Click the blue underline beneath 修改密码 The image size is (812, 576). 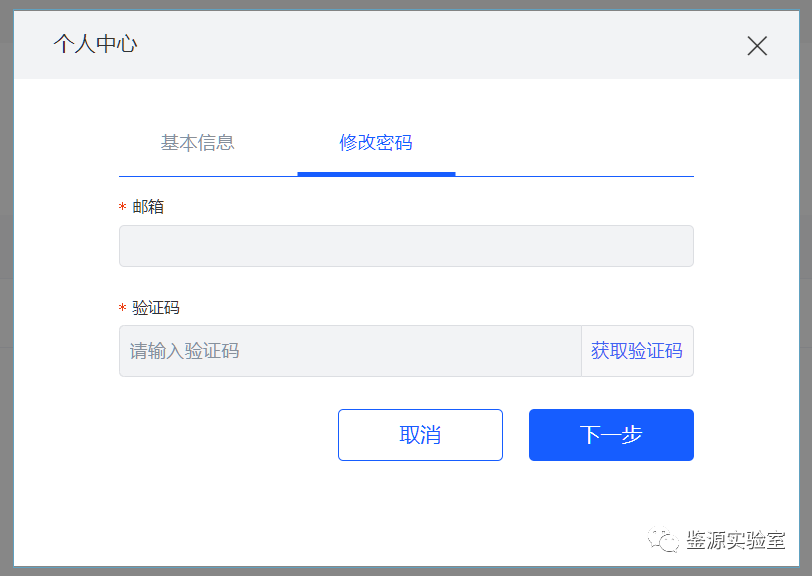(x=376, y=174)
